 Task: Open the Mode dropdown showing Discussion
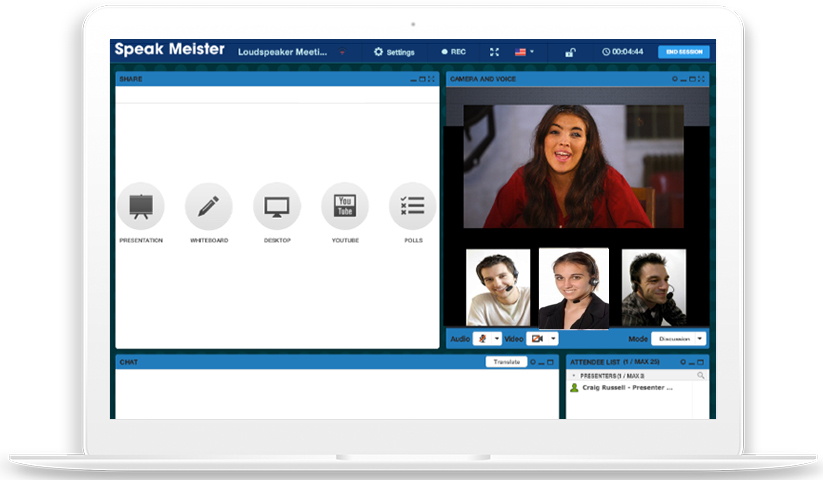pyautogui.click(x=679, y=339)
